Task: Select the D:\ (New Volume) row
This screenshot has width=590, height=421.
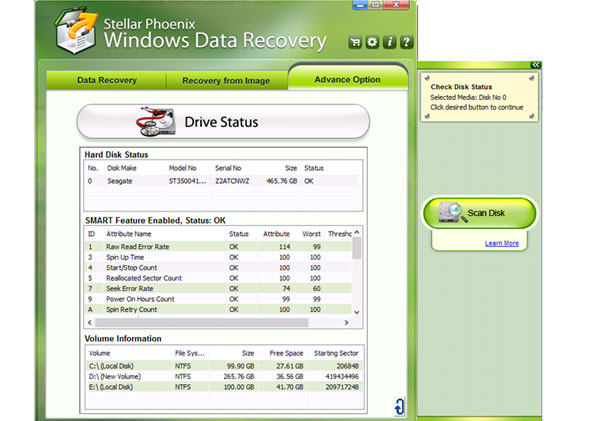Action: coord(224,377)
